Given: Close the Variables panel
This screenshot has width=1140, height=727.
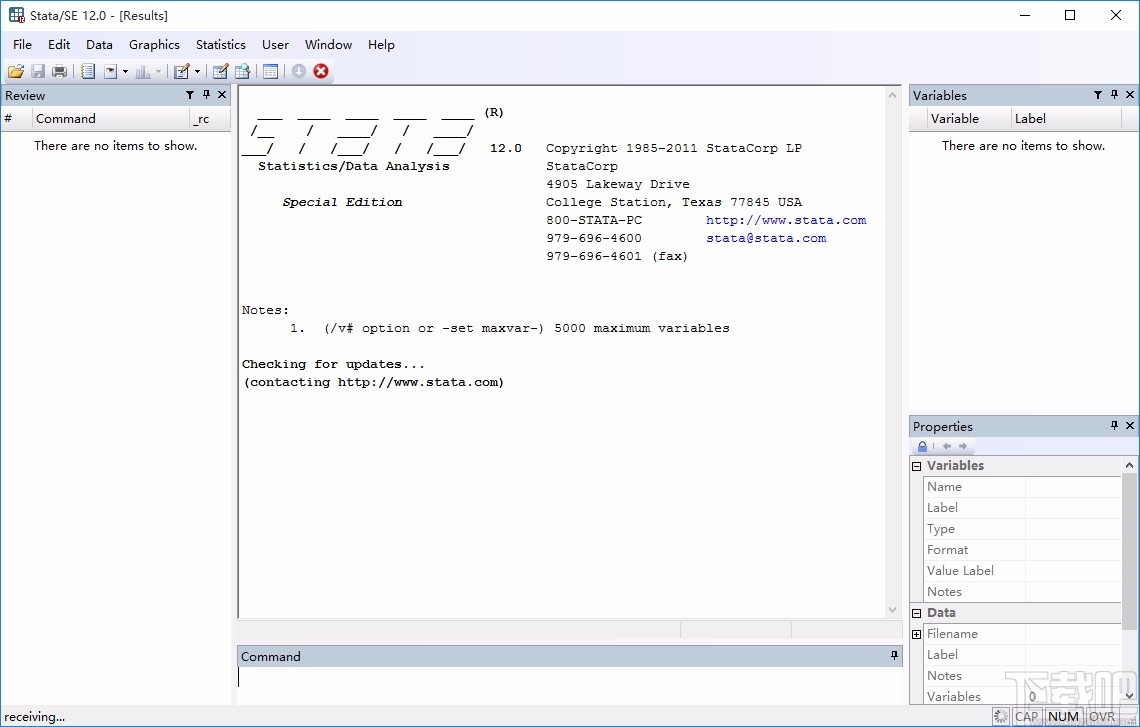Looking at the screenshot, I should tap(1130, 95).
